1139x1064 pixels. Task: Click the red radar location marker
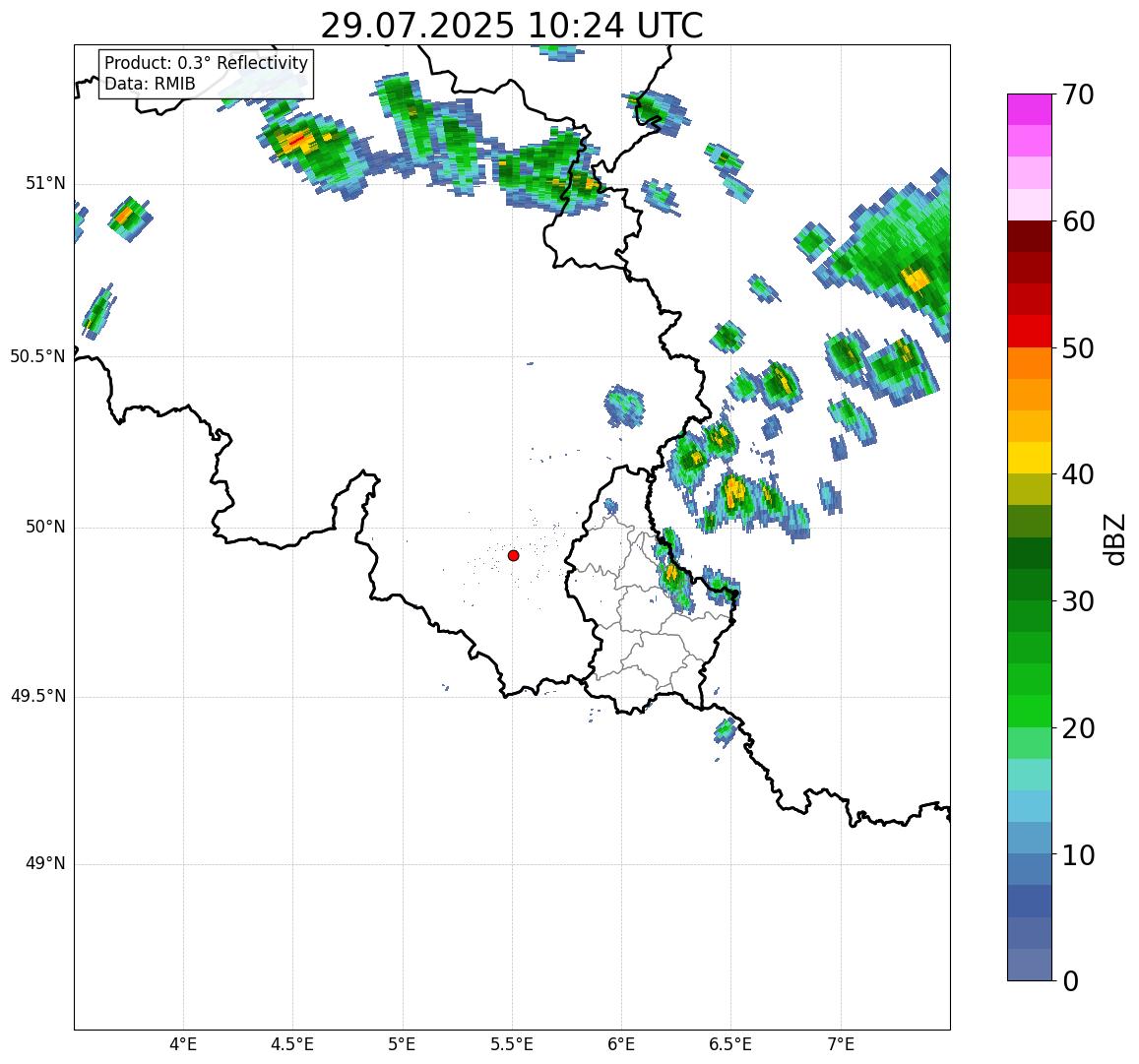pyautogui.click(x=514, y=555)
